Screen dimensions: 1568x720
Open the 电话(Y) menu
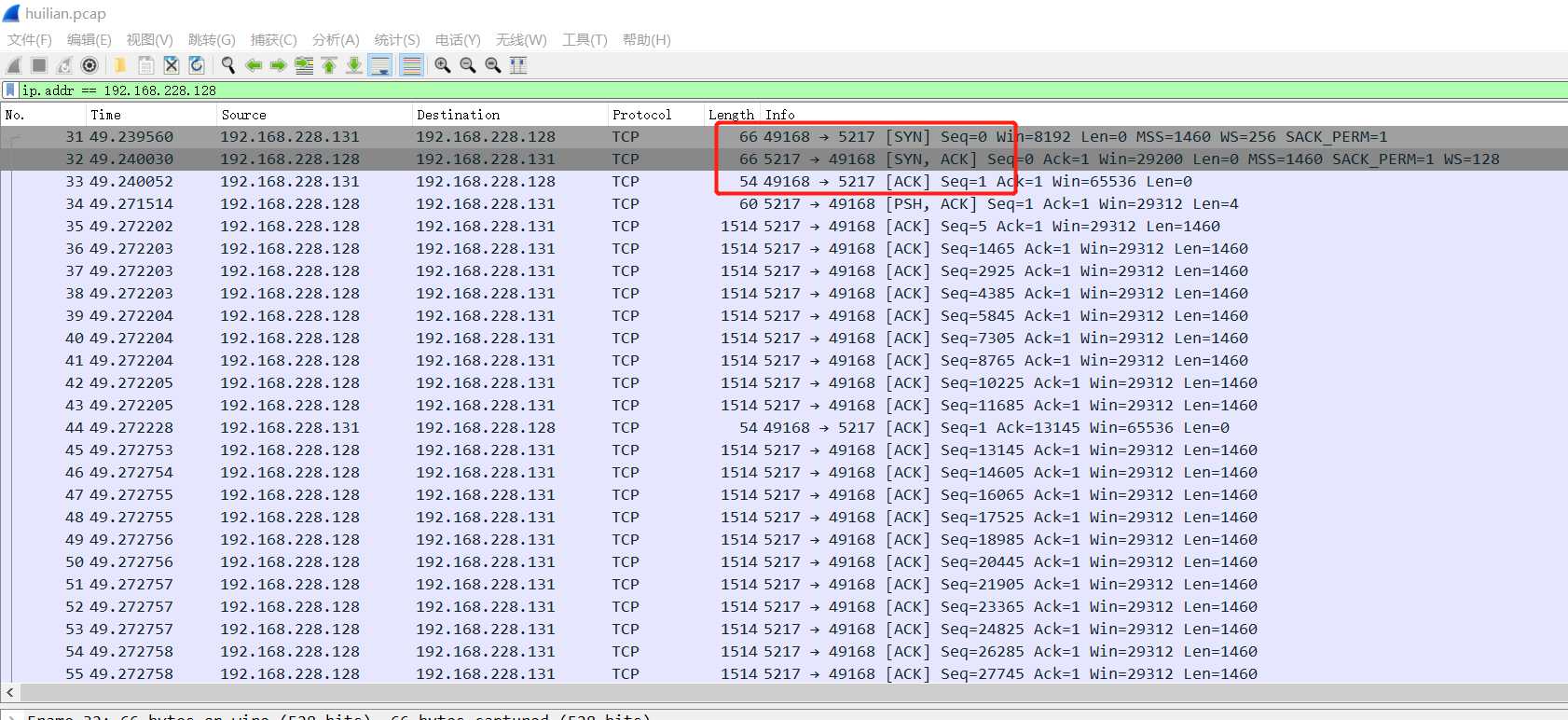(458, 40)
